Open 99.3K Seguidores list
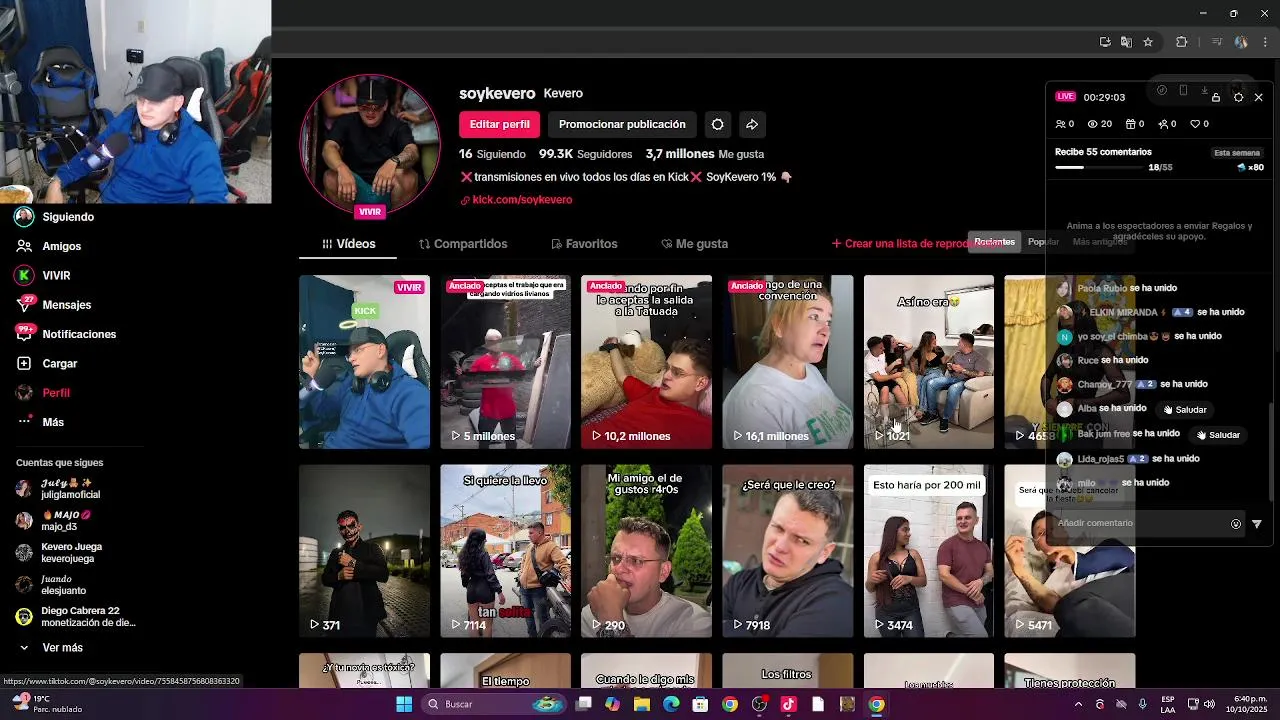This screenshot has height=720, width=1280. 585,154
